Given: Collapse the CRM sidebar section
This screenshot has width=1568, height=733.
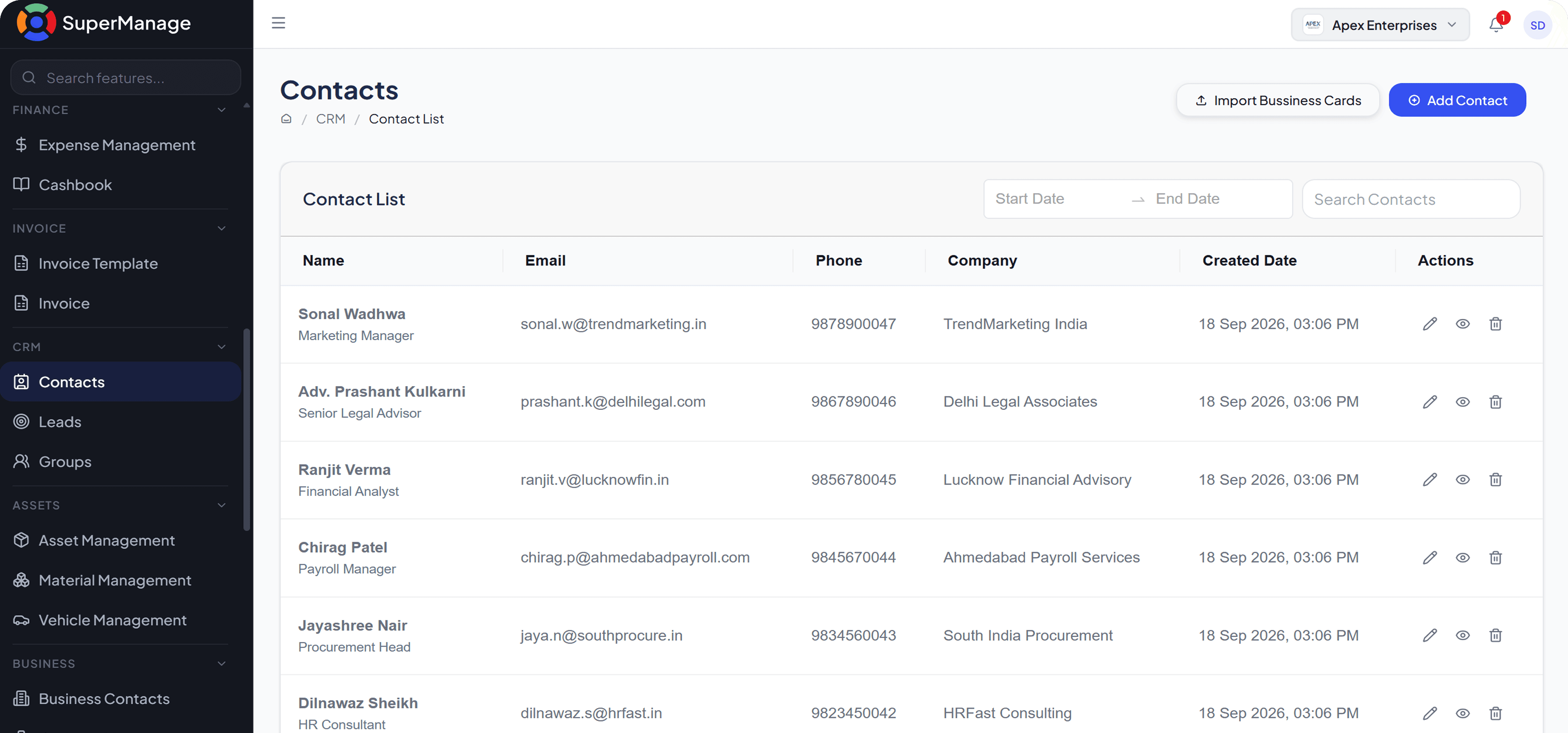Looking at the screenshot, I should [x=222, y=347].
